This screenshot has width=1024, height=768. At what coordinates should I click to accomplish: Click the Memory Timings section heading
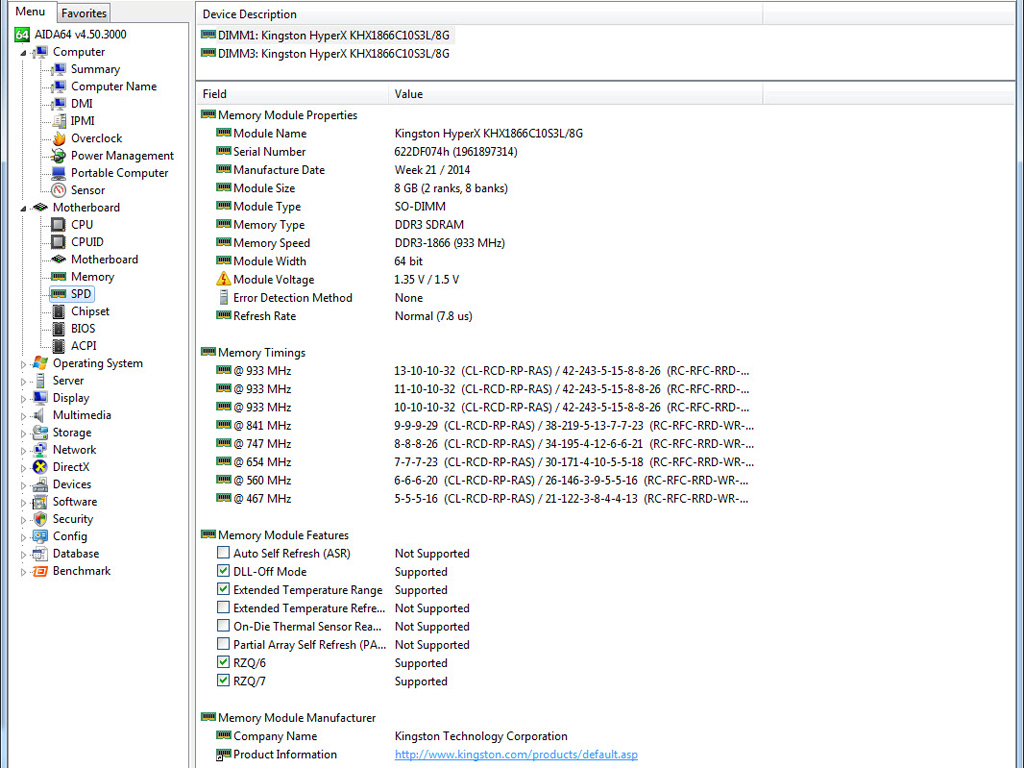[262, 353]
